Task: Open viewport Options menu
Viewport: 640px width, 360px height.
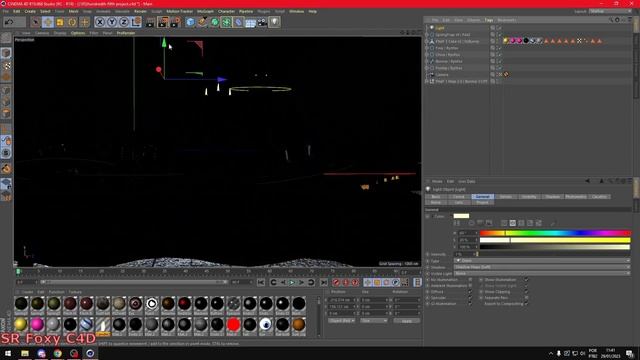Action: coord(78,33)
